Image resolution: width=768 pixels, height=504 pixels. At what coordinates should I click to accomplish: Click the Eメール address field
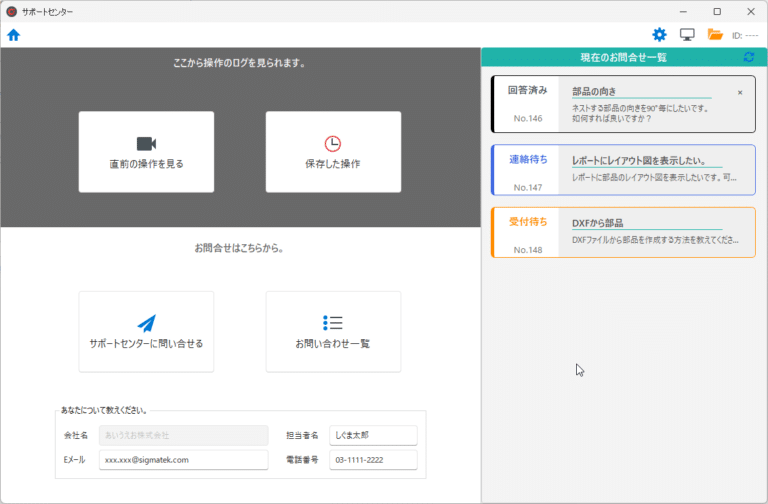[x=184, y=459]
